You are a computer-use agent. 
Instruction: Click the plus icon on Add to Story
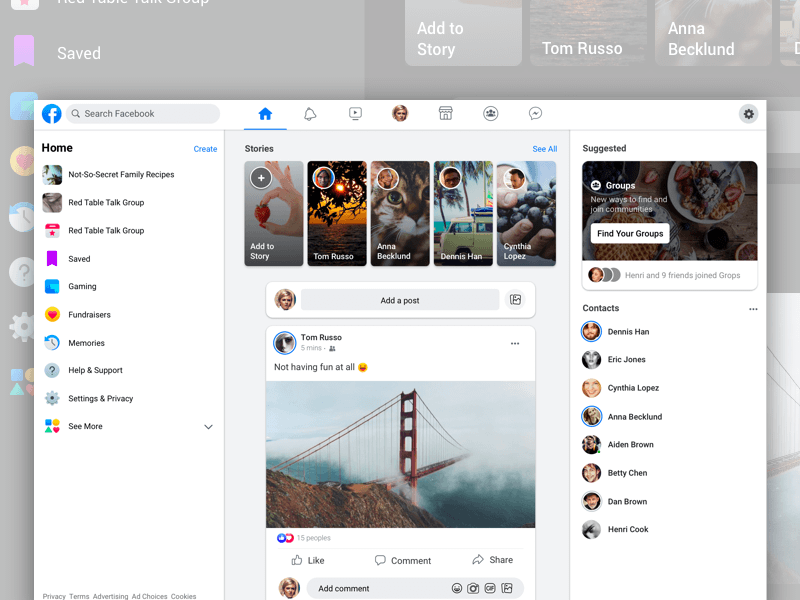point(261,178)
